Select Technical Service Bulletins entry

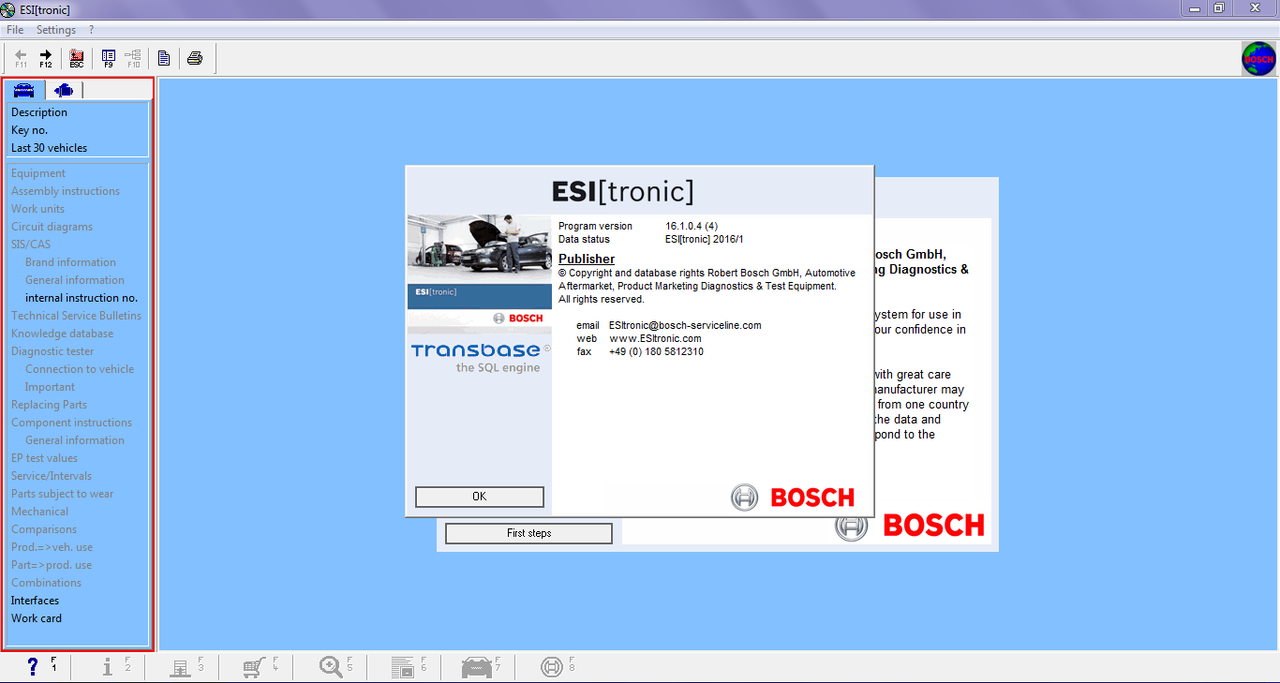point(78,316)
